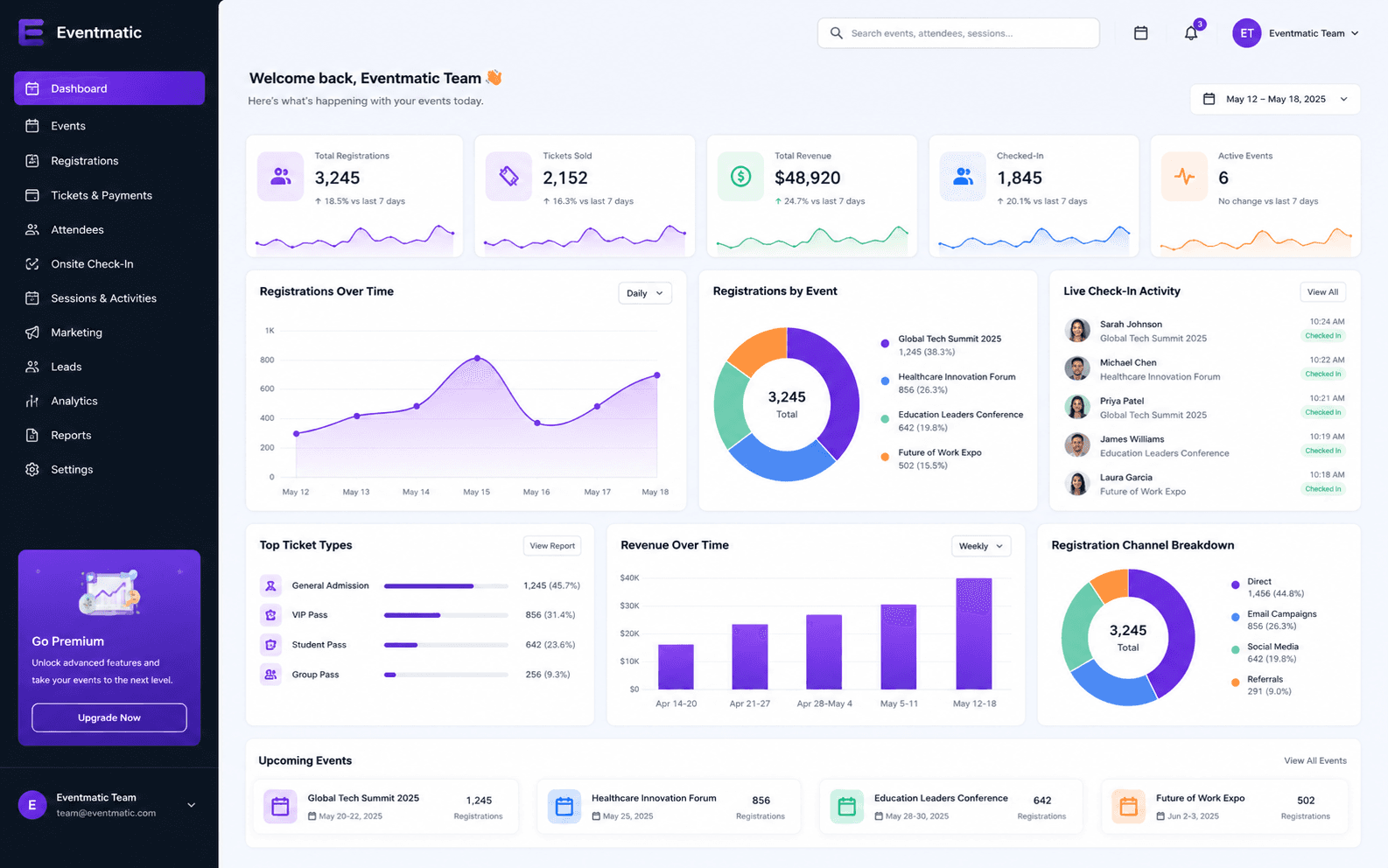Click the Go Premium illustration
Viewport: 1388px width, 868px height.
point(109,592)
